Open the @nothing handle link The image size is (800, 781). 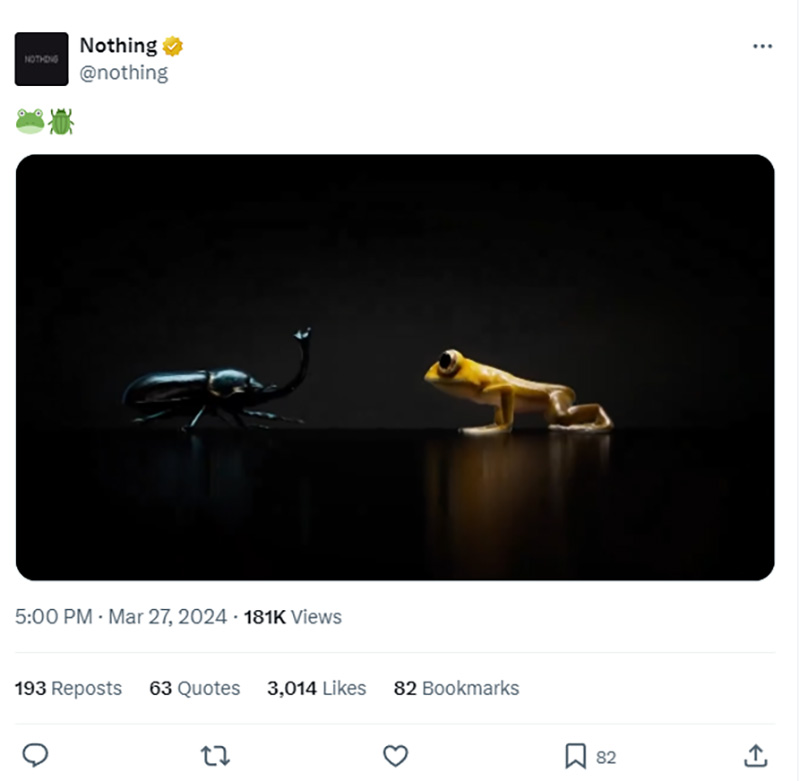(x=123, y=72)
